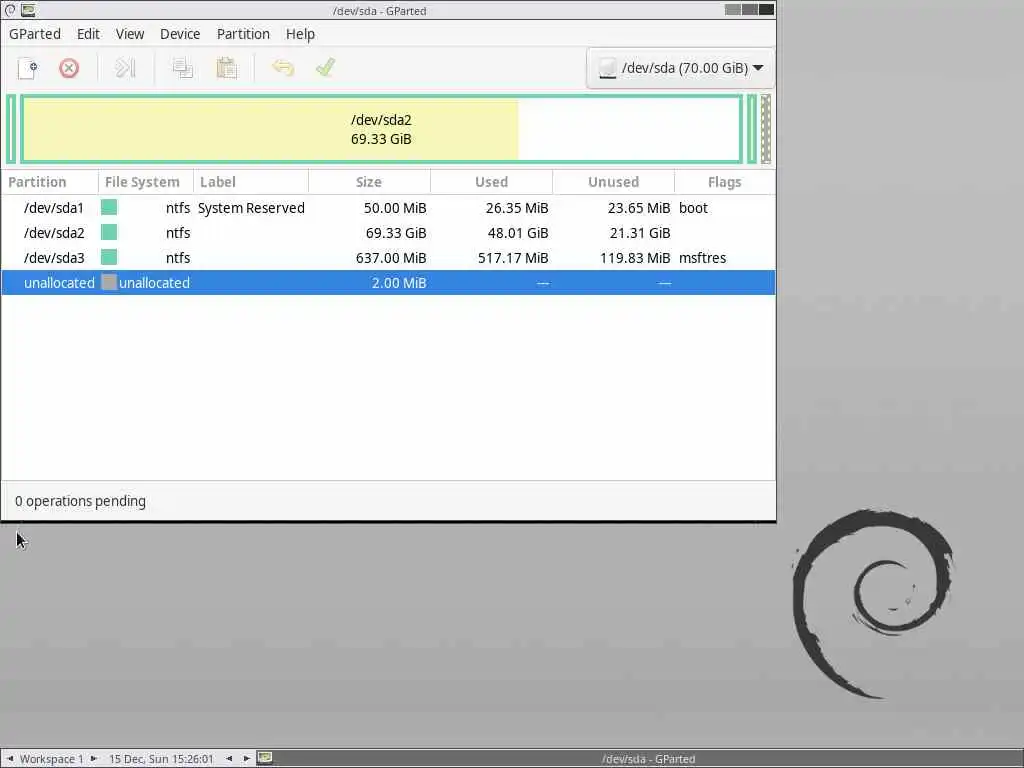Click the System Reserved label cell
The height and width of the screenshot is (768, 1024).
point(251,208)
